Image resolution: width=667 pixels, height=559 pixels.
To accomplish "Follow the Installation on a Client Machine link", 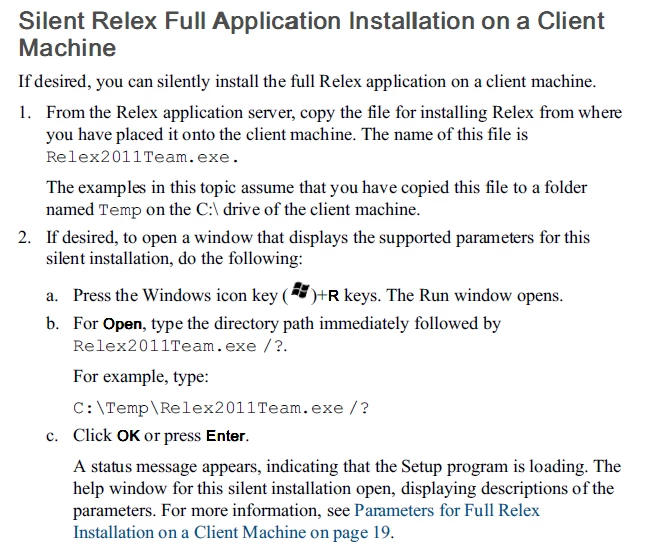I will pos(233,533).
